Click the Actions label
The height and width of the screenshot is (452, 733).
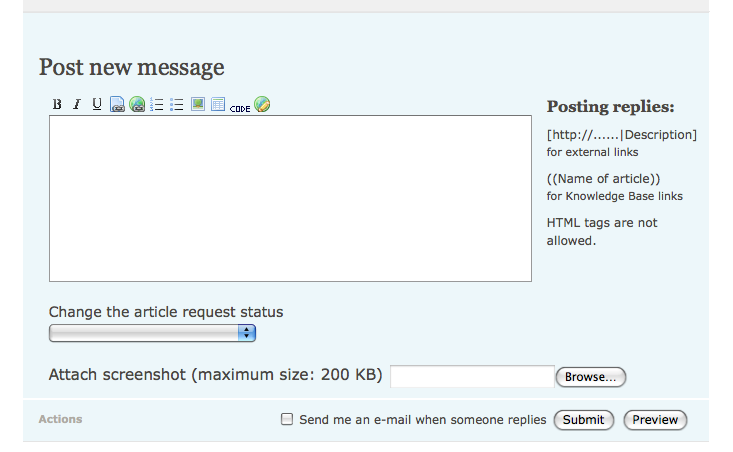(x=60, y=419)
